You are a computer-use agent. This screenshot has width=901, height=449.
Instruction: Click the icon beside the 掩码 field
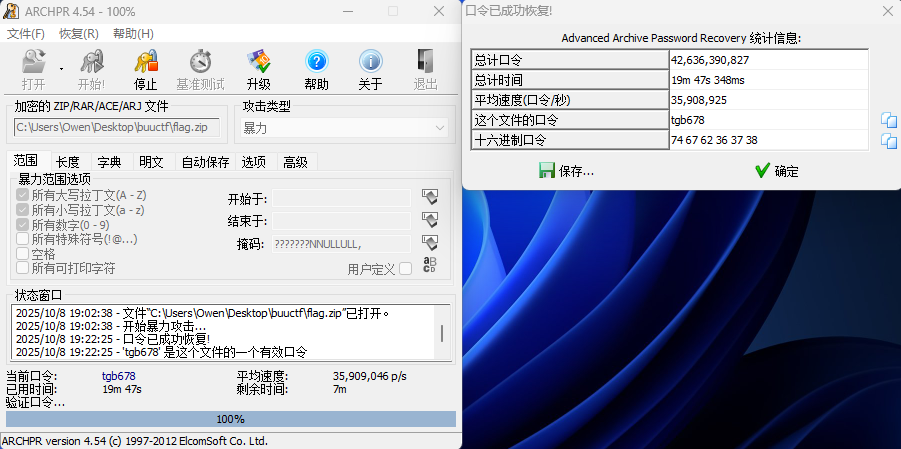tap(430, 242)
